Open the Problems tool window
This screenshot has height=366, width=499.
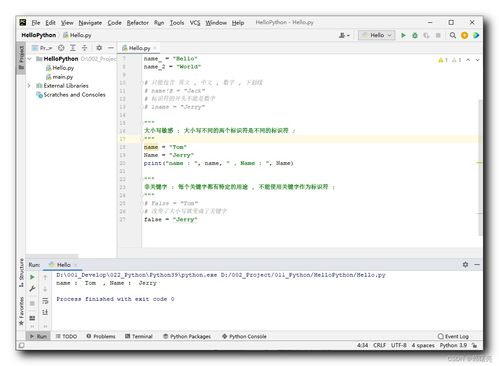(x=101, y=336)
